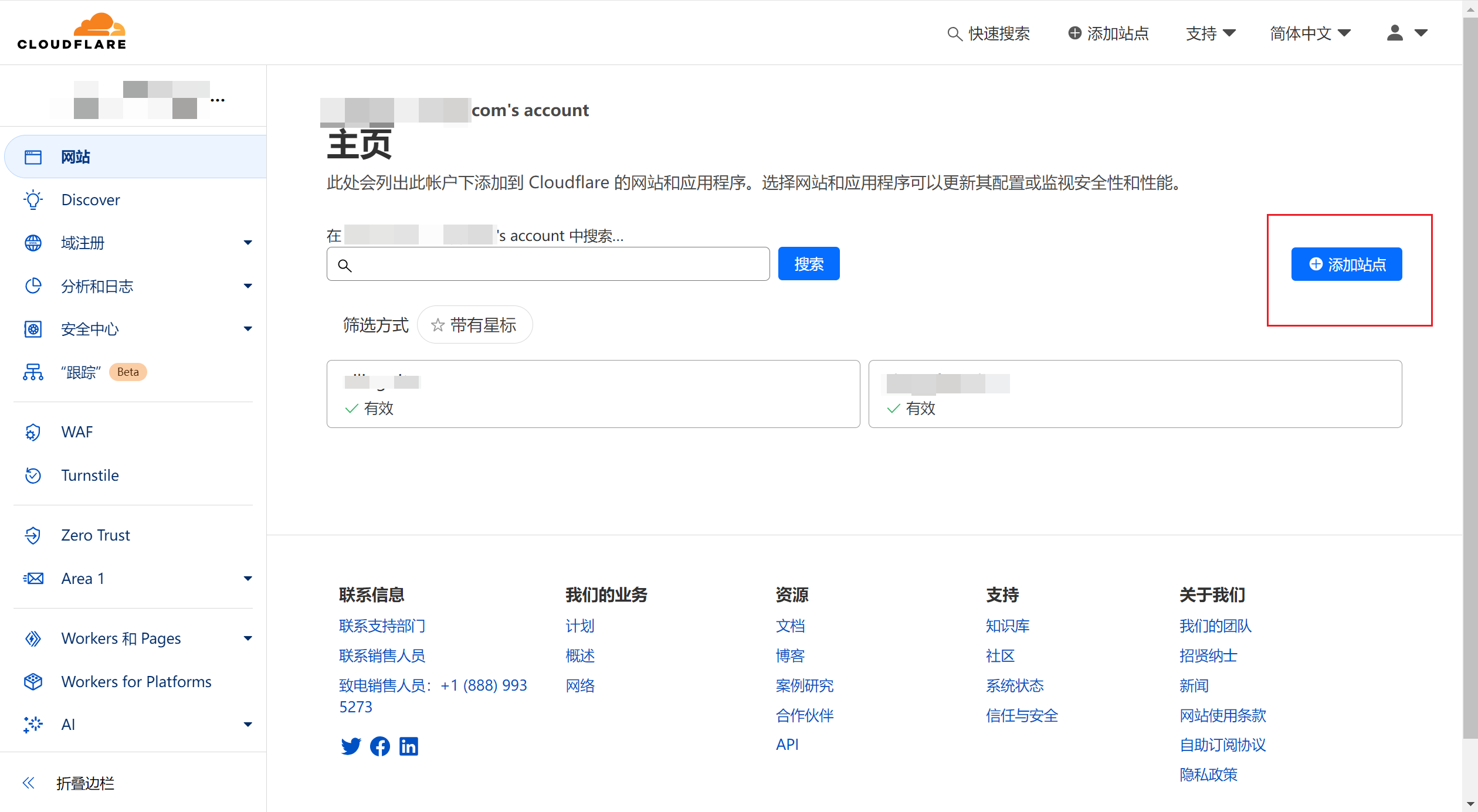Open the second active site card
The width and height of the screenshot is (1478, 812).
[1135, 394]
